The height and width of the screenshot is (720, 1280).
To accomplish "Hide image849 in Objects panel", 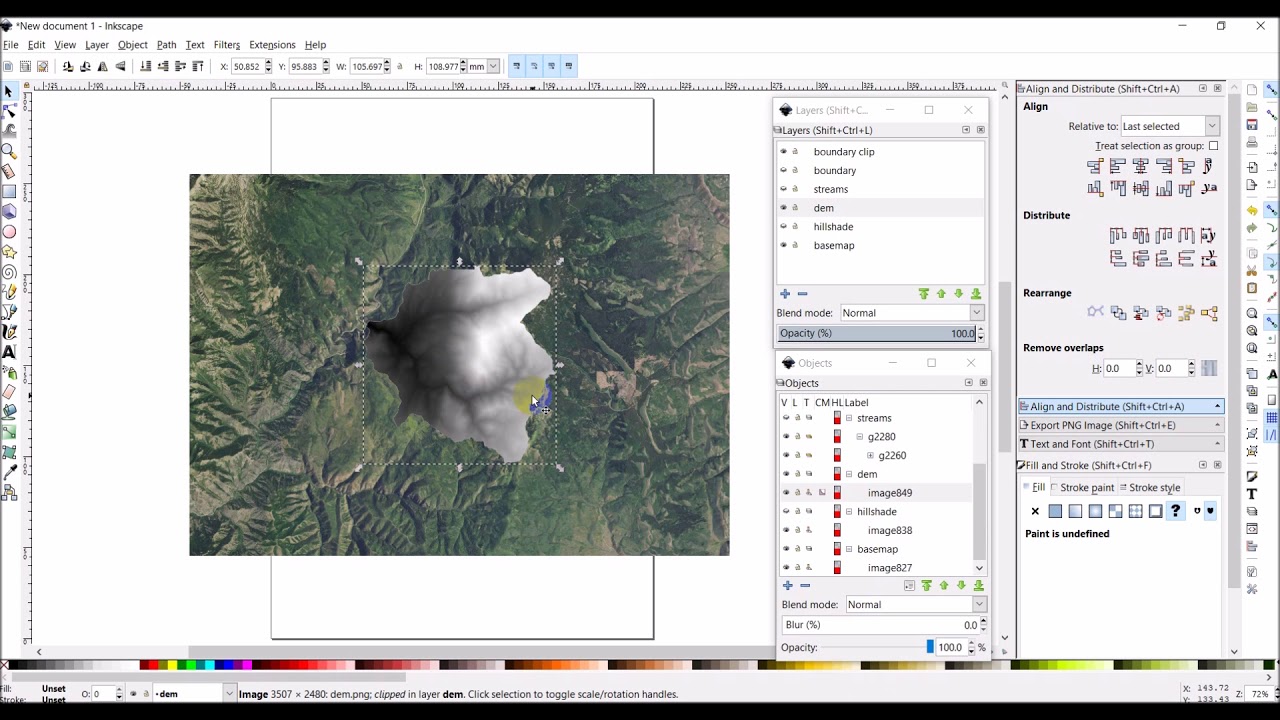I will coord(786,493).
